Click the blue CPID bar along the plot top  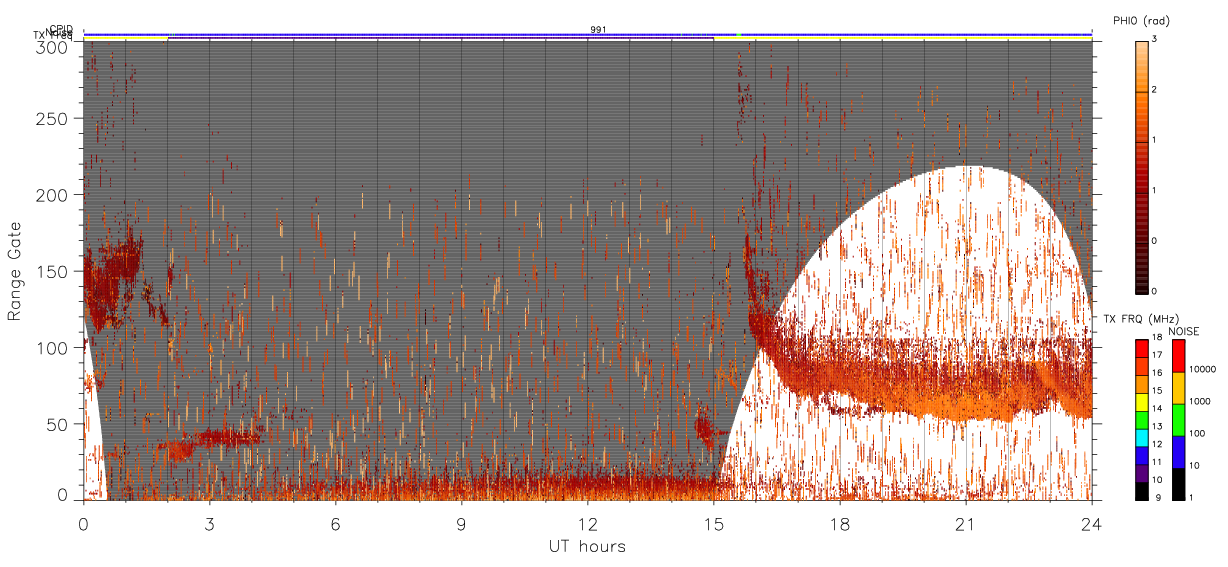click(x=588, y=34)
